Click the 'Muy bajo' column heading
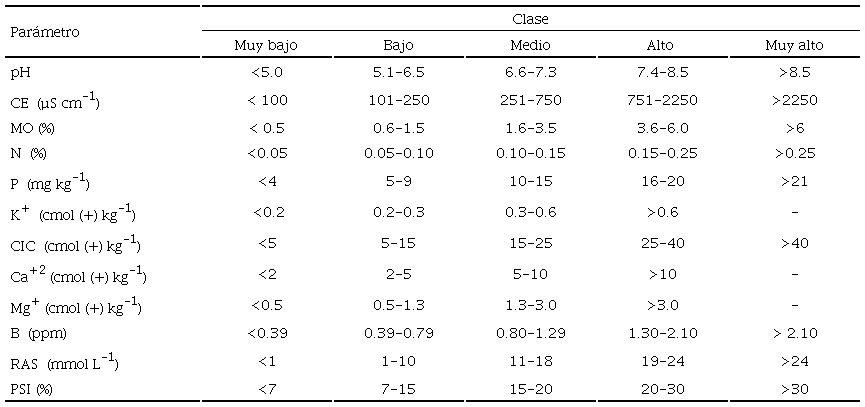 [266, 46]
